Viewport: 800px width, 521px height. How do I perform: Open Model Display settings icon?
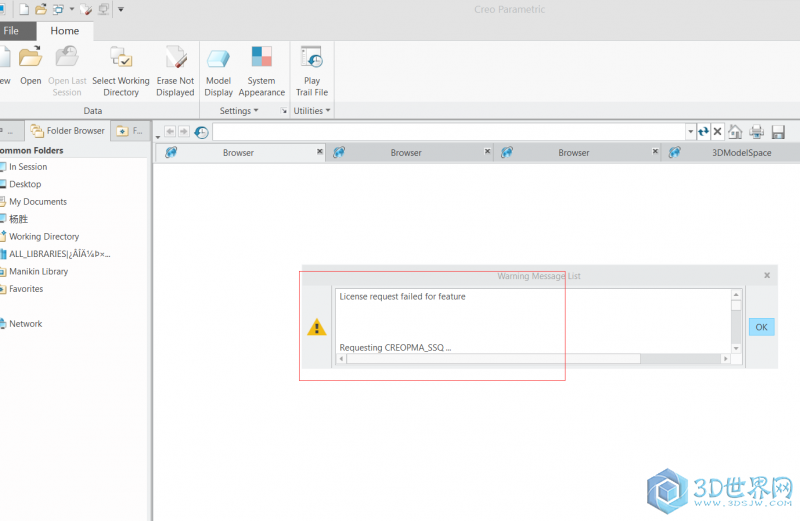218,58
